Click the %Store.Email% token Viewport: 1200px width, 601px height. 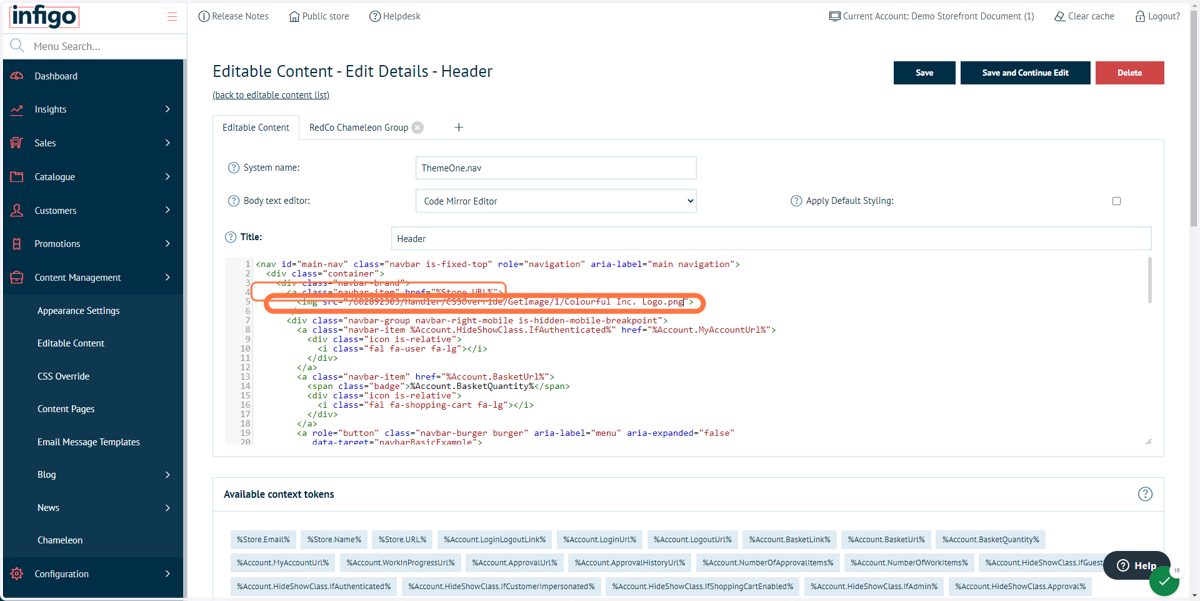point(263,540)
